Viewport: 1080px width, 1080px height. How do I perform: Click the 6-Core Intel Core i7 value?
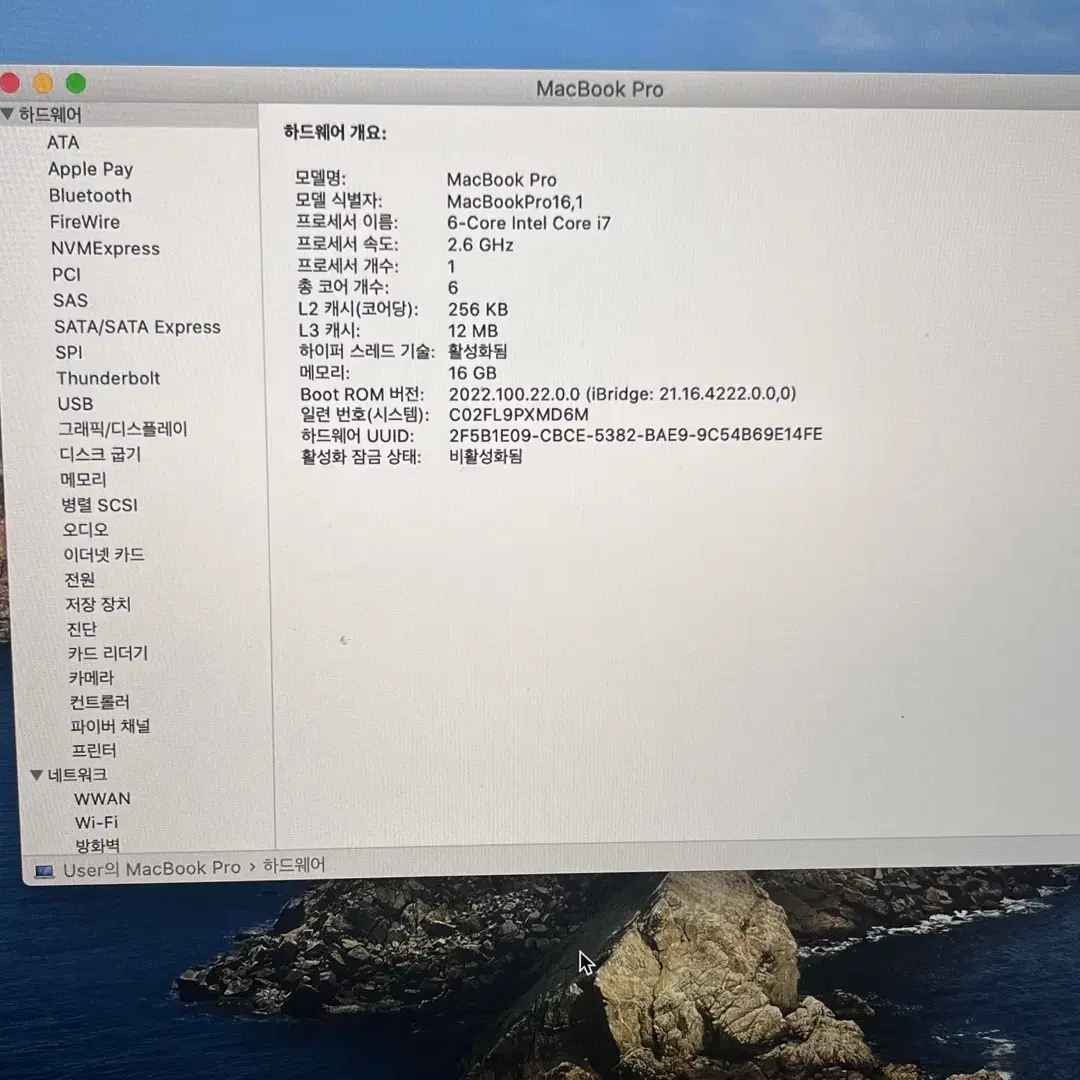528,223
